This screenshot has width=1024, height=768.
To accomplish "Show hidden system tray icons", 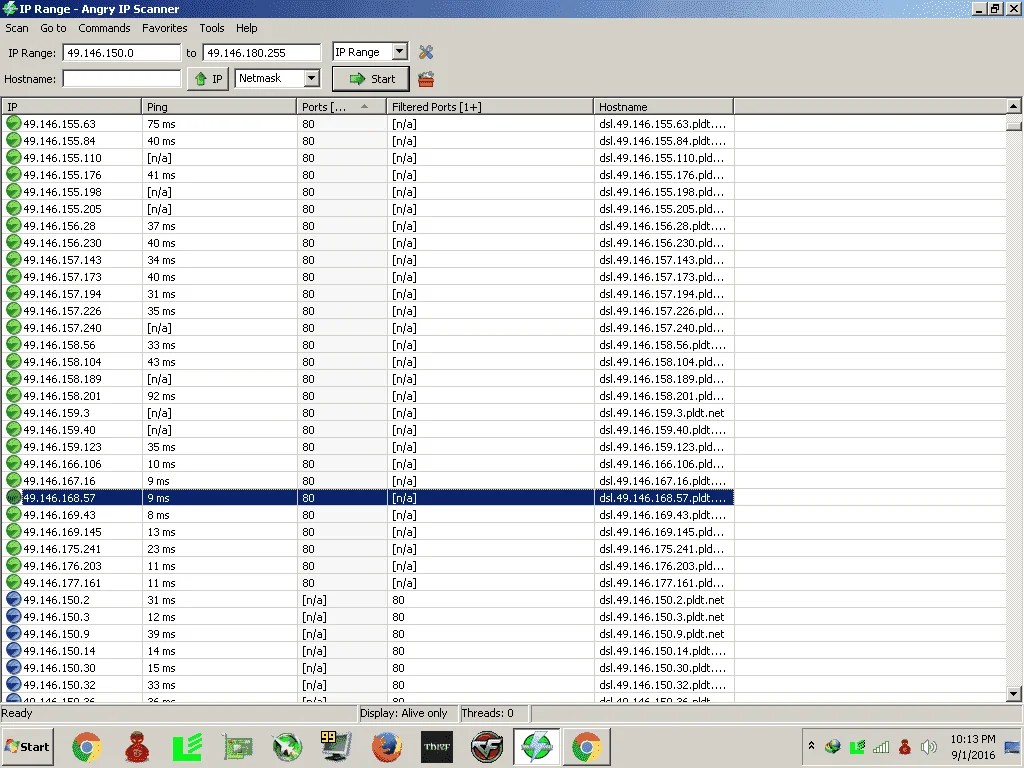I will [x=811, y=746].
